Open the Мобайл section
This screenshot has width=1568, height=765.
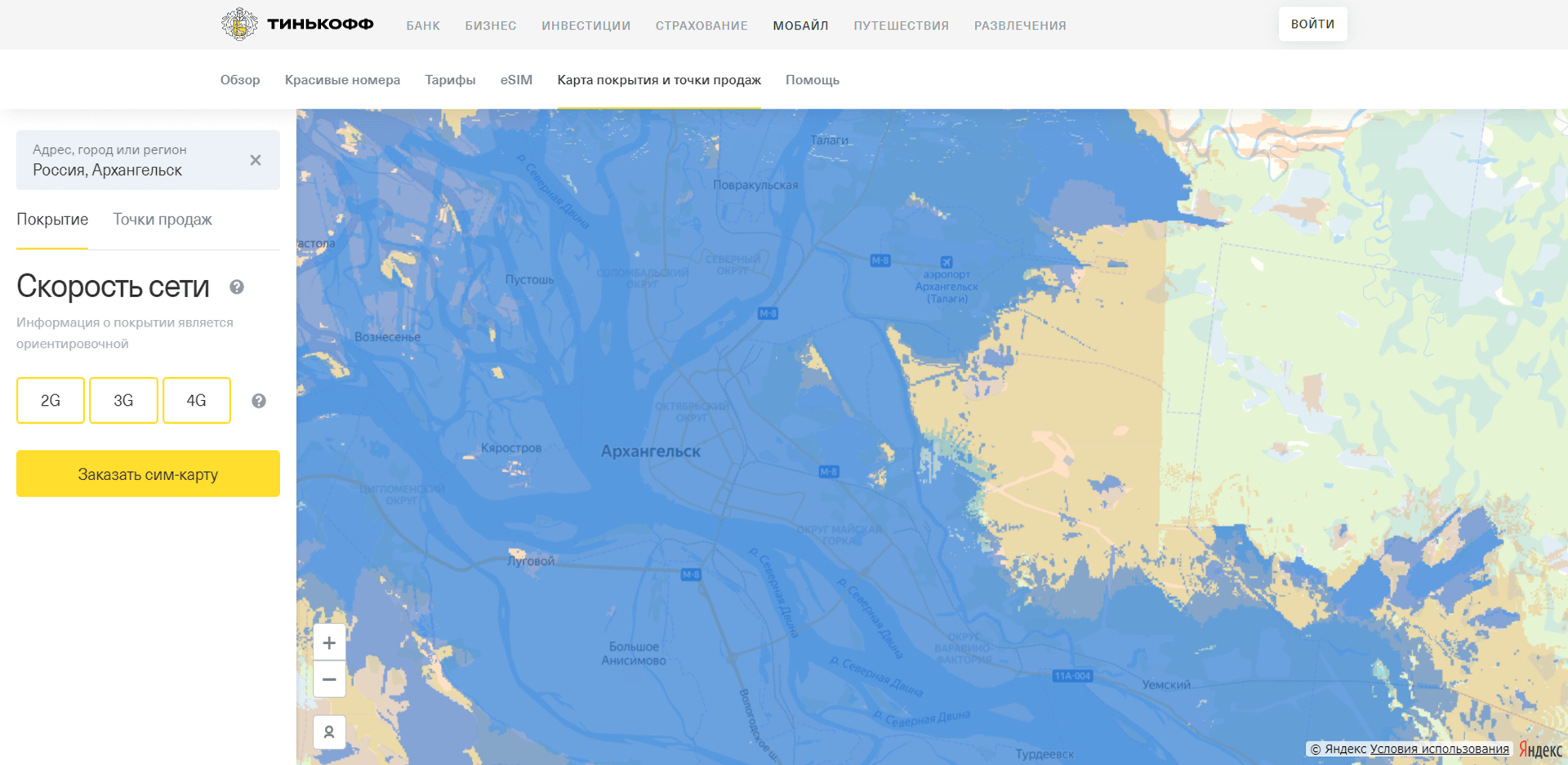[x=801, y=25]
